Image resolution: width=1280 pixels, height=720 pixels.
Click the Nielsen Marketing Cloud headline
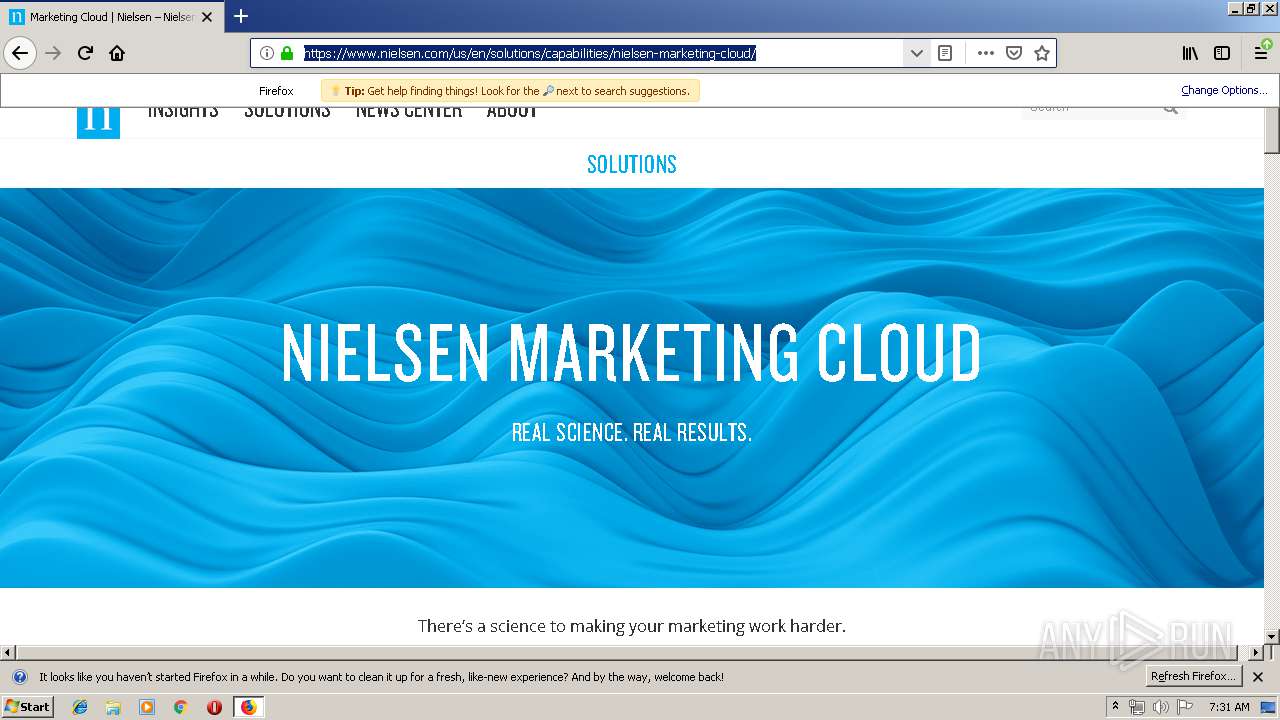point(631,353)
